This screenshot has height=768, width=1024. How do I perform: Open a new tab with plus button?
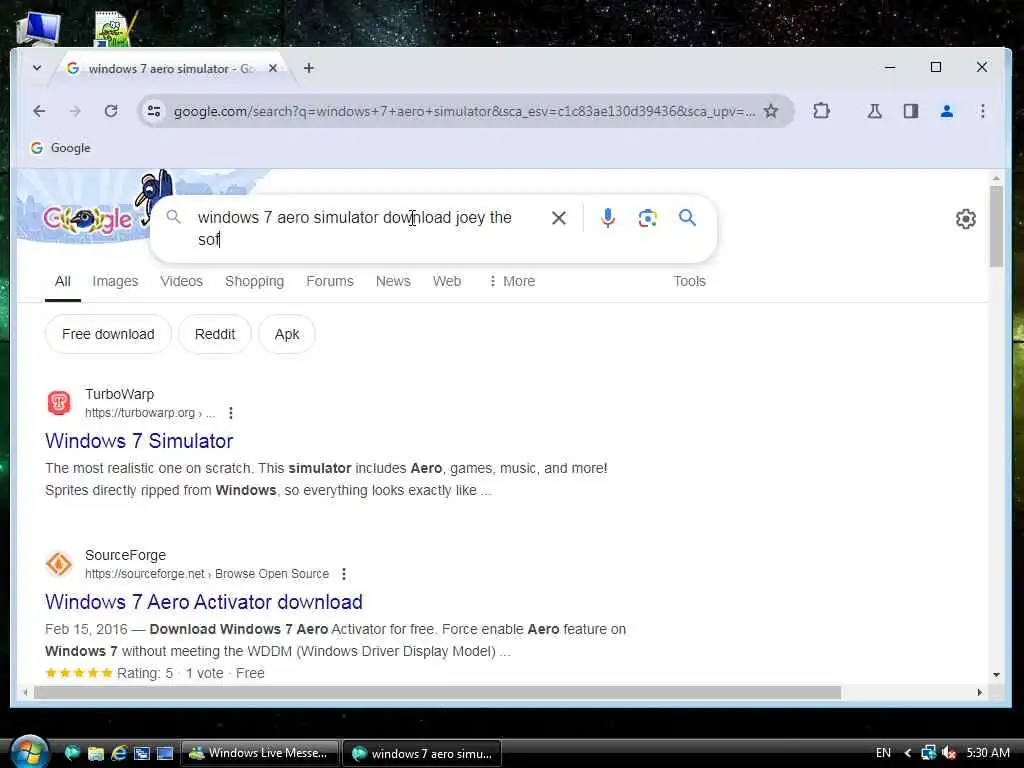point(309,68)
